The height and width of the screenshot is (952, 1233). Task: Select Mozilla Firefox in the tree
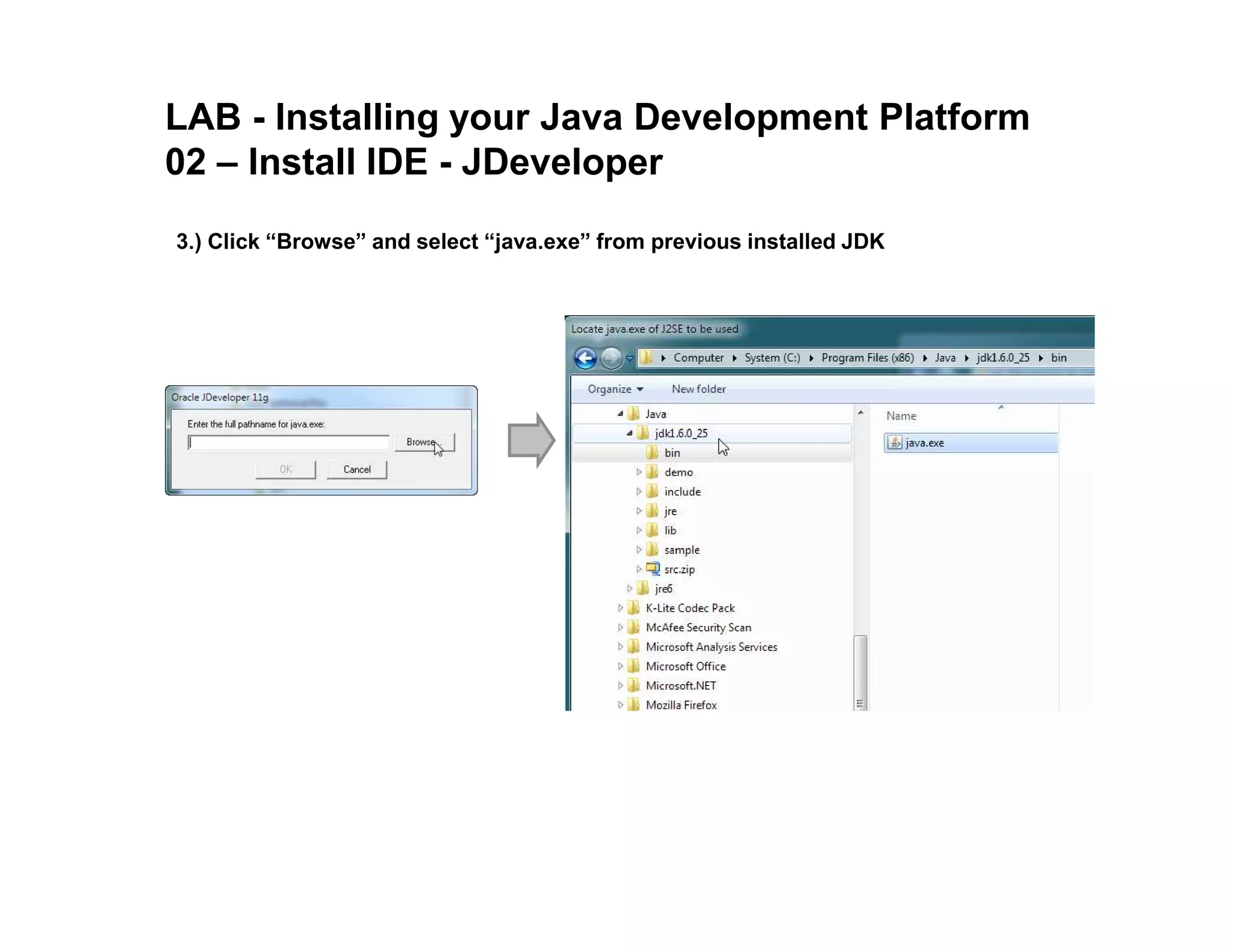coord(681,705)
